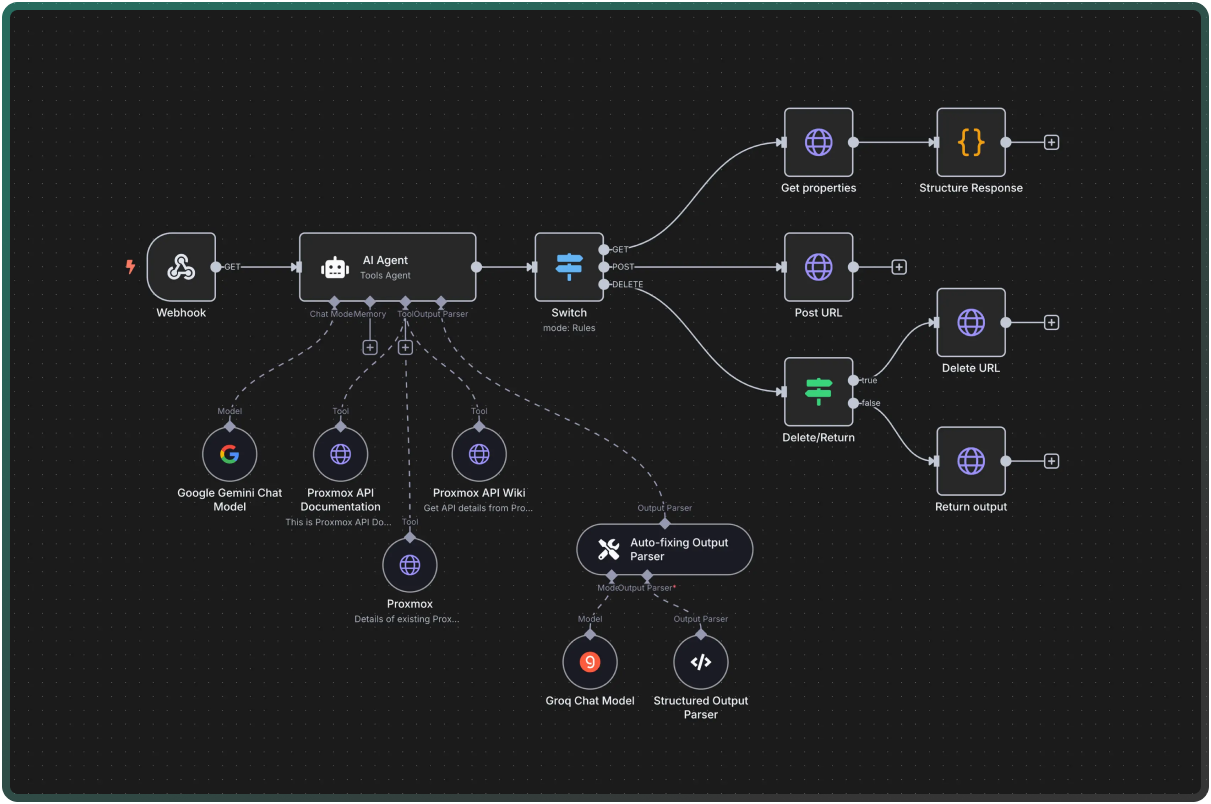Open the Switch node icon
This screenshot has width=1211, height=804.
(569, 265)
